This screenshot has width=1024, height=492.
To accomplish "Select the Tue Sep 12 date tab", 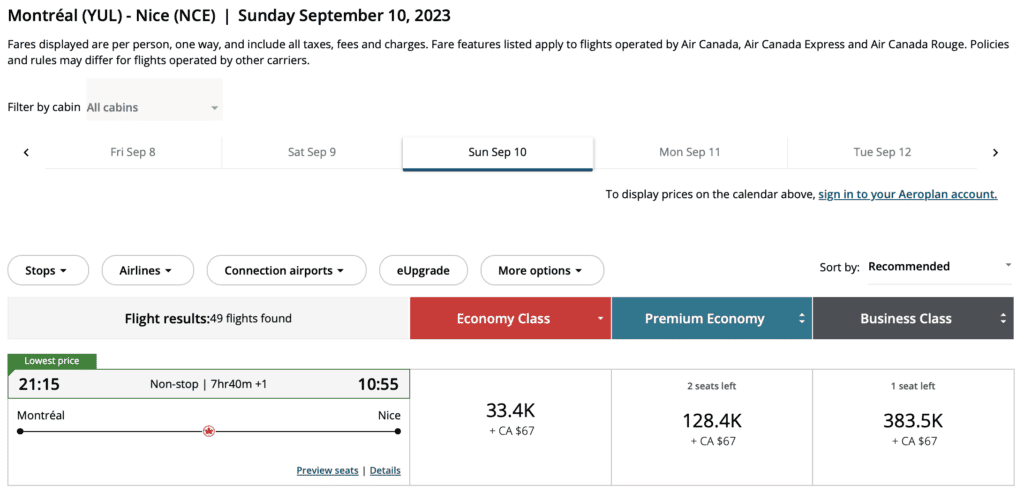I will coord(882,152).
